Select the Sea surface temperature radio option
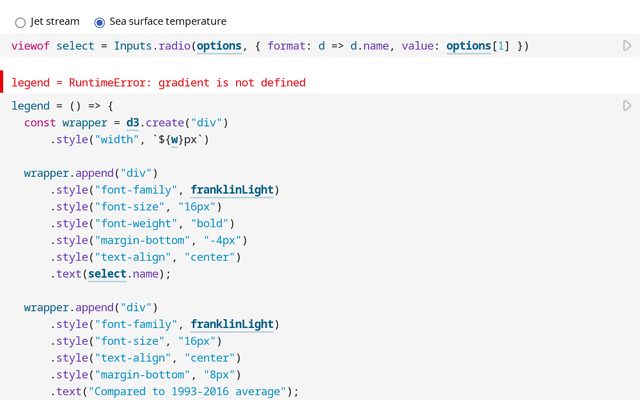The width and height of the screenshot is (640, 400). [99, 22]
